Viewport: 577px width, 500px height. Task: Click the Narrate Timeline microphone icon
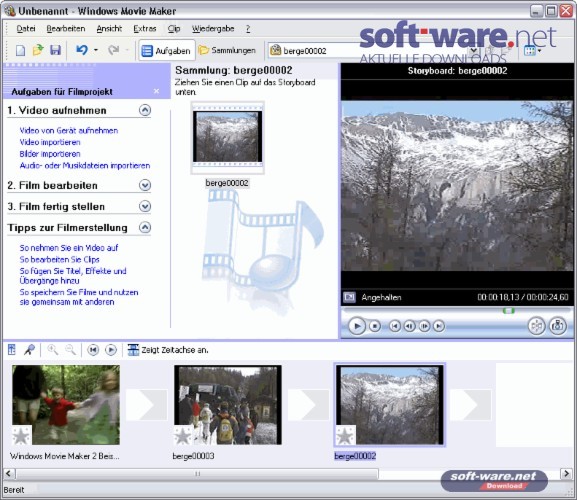pyautogui.click(x=29, y=350)
